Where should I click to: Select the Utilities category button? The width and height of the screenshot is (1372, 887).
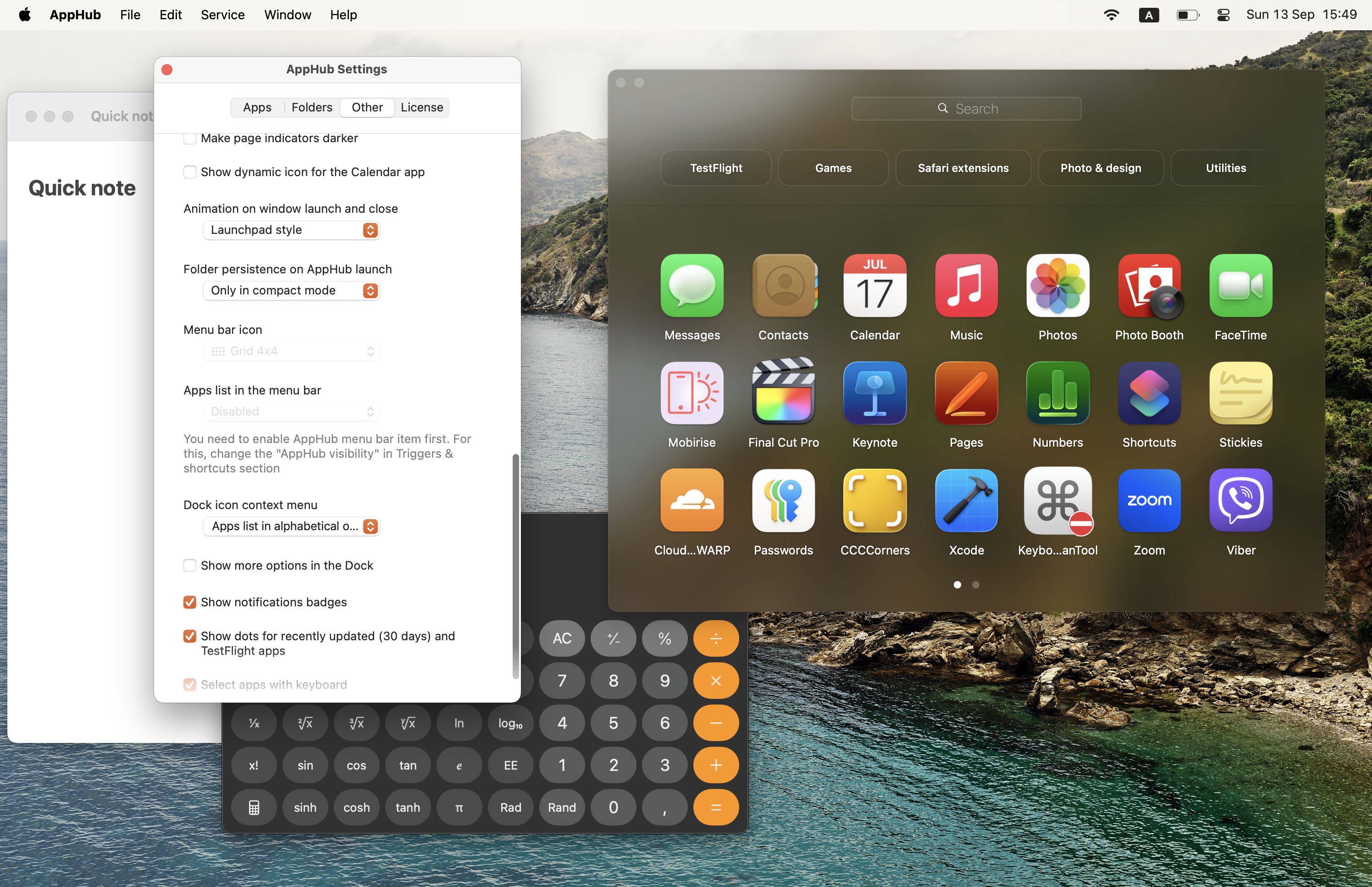(1226, 168)
